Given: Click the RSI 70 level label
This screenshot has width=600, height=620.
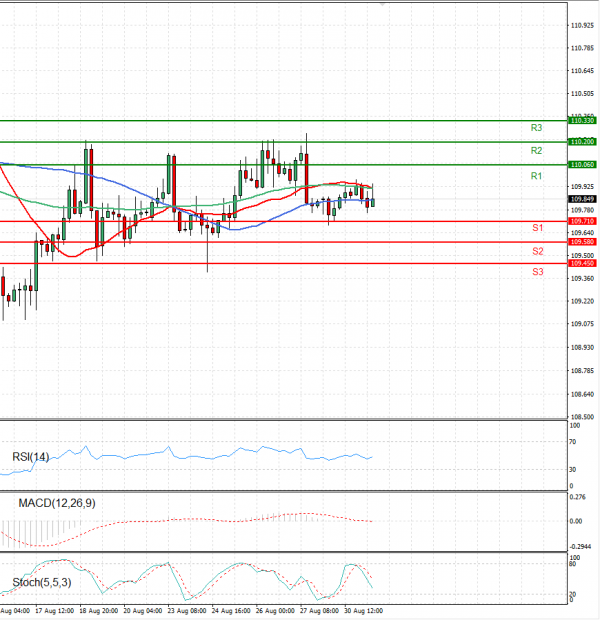Looking at the screenshot, I should pyautogui.click(x=572, y=442).
